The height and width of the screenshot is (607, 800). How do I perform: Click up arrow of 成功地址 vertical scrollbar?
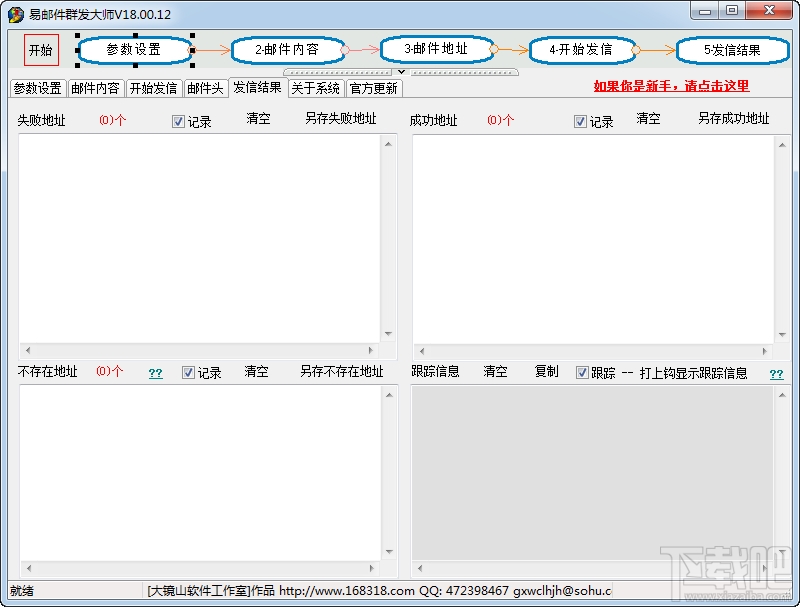[x=782, y=145]
